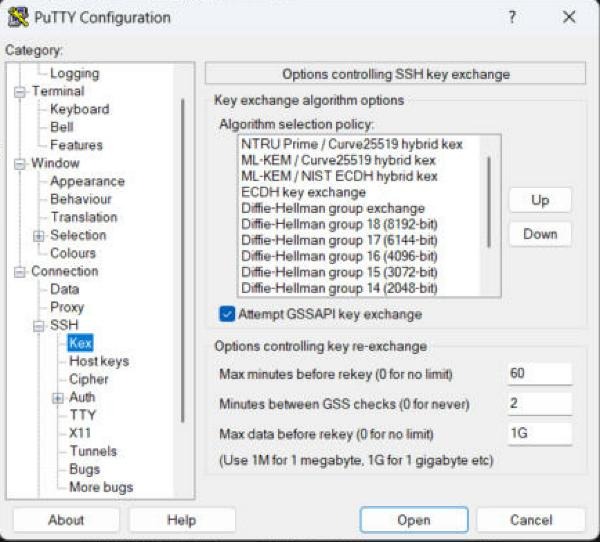
Task: Select Window category label
Action: click(x=55, y=163)
